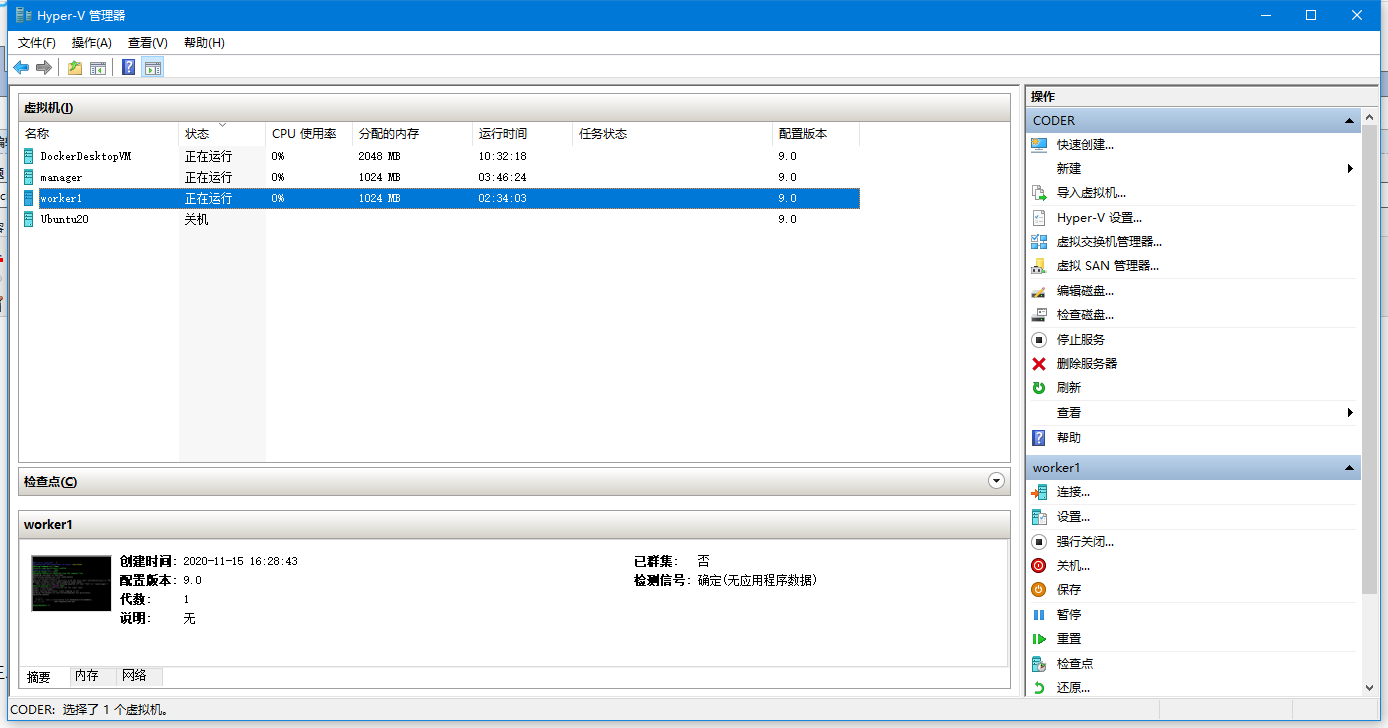The image size is (1388, 728).
Task: Click the 还原 revert icon
Action: point(1039,688)
